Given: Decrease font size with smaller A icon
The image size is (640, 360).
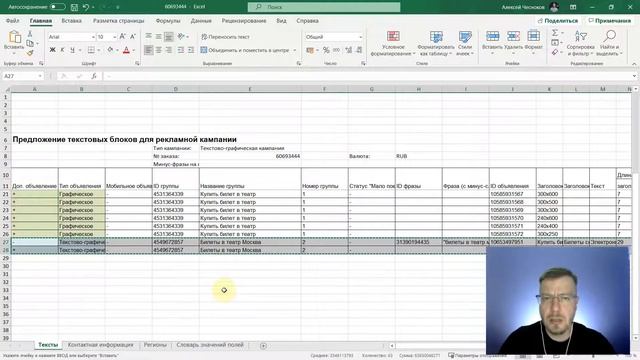Looking at the screenshot, I should 133,37.
